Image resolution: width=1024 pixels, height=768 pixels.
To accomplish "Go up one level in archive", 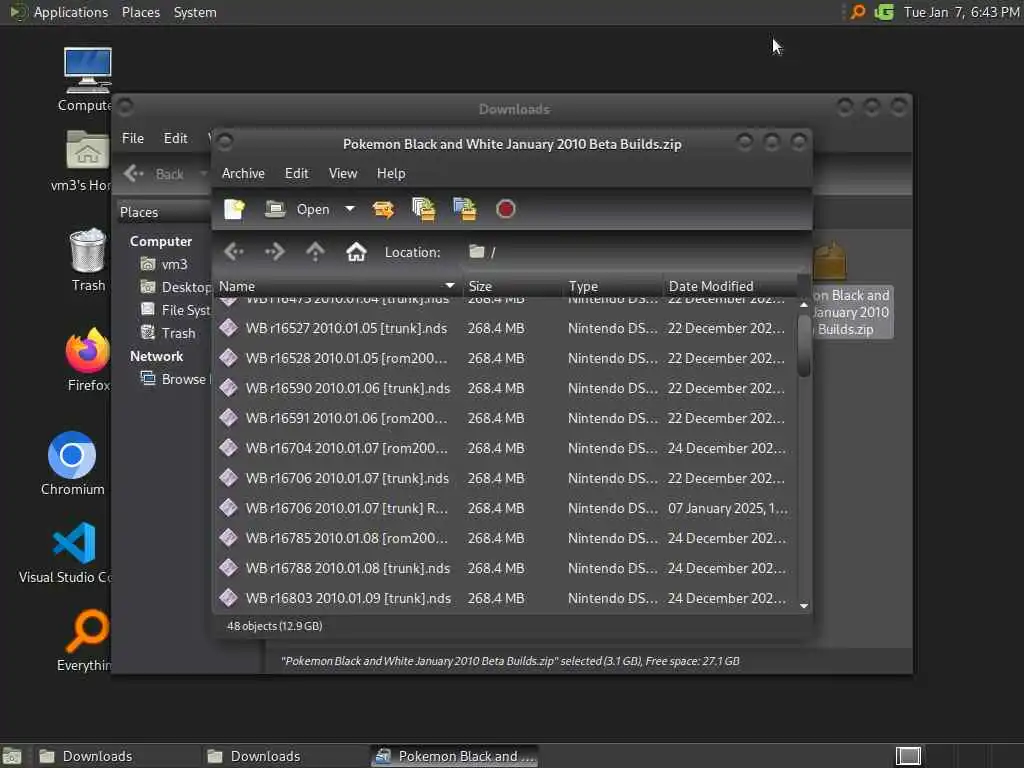I will pyautogui.click(x=315, y=251).
